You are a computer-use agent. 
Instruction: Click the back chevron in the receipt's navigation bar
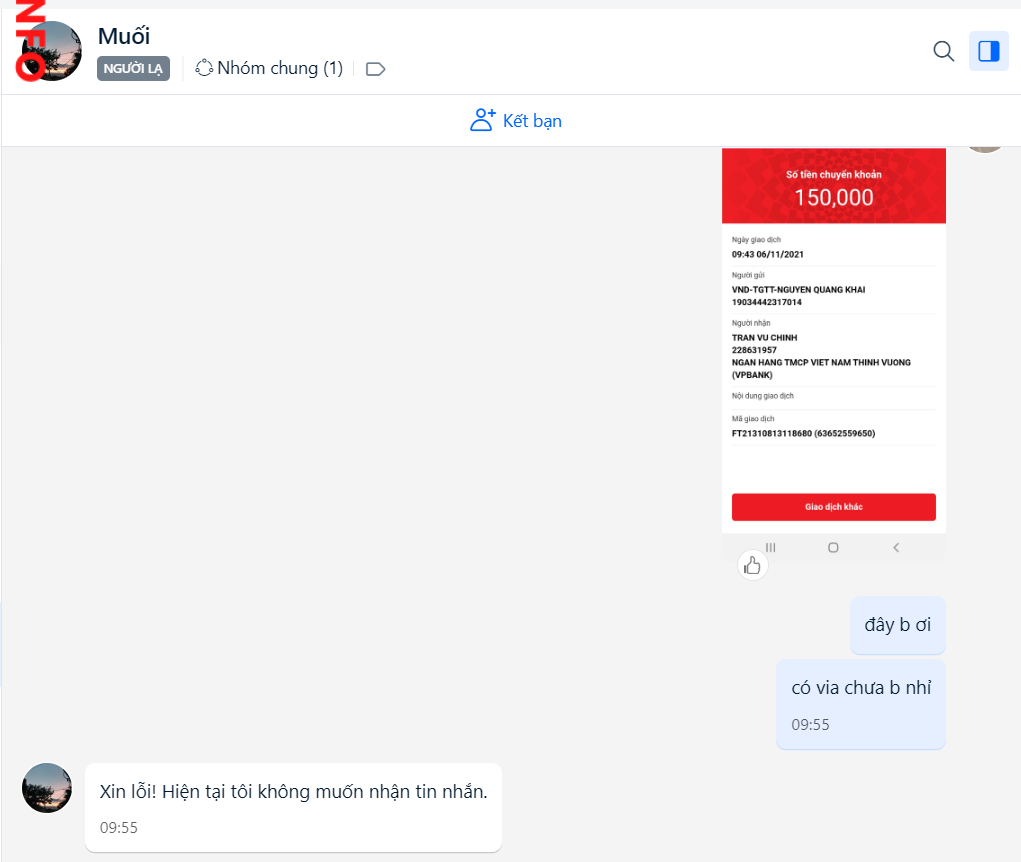pyautogui.click(x=896, y=547)
